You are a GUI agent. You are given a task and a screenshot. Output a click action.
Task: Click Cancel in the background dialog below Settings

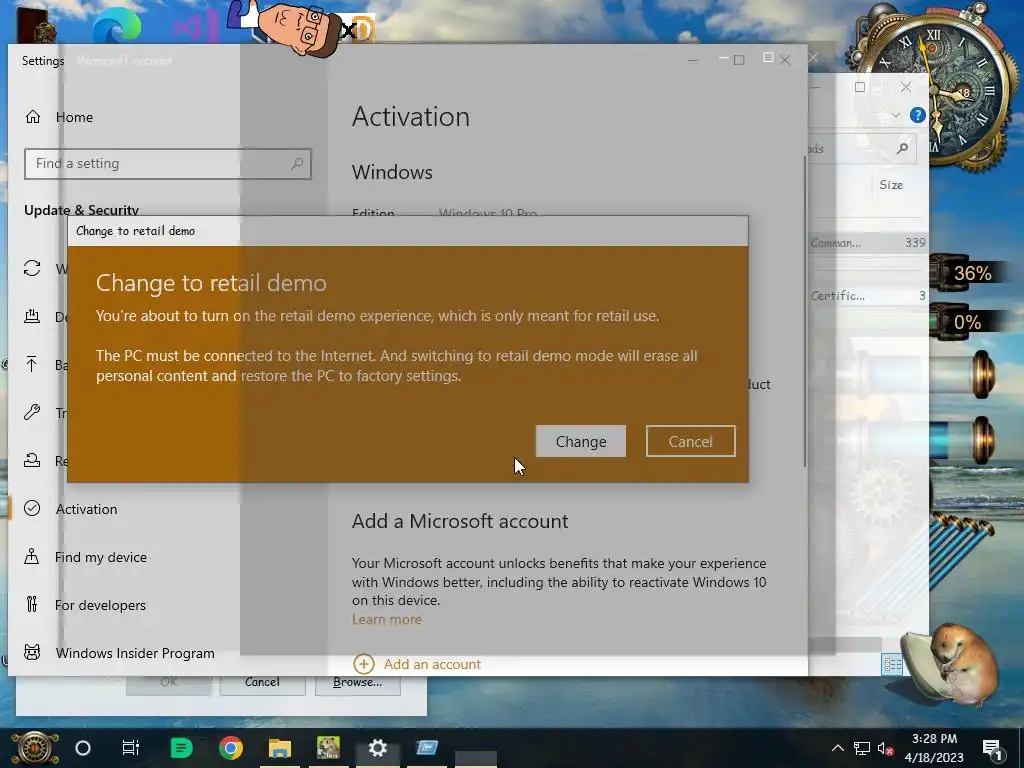[x=263, y=682]
